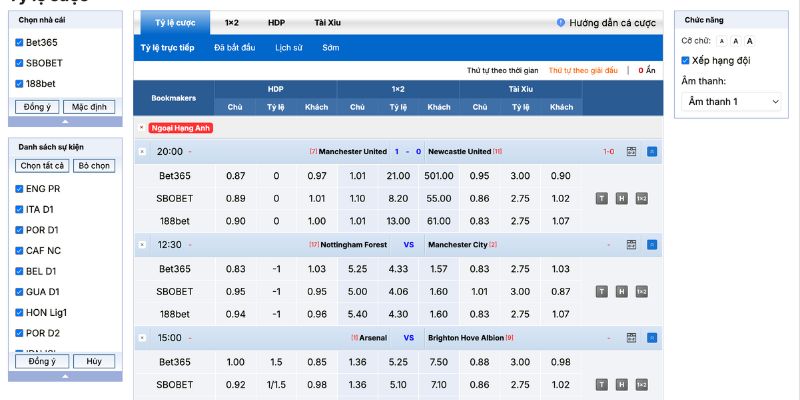Open the scoreboard icon on the Manchester United row
Image resolution: width=800 pixels, height=400 pixels.
(x=631, y=152)
